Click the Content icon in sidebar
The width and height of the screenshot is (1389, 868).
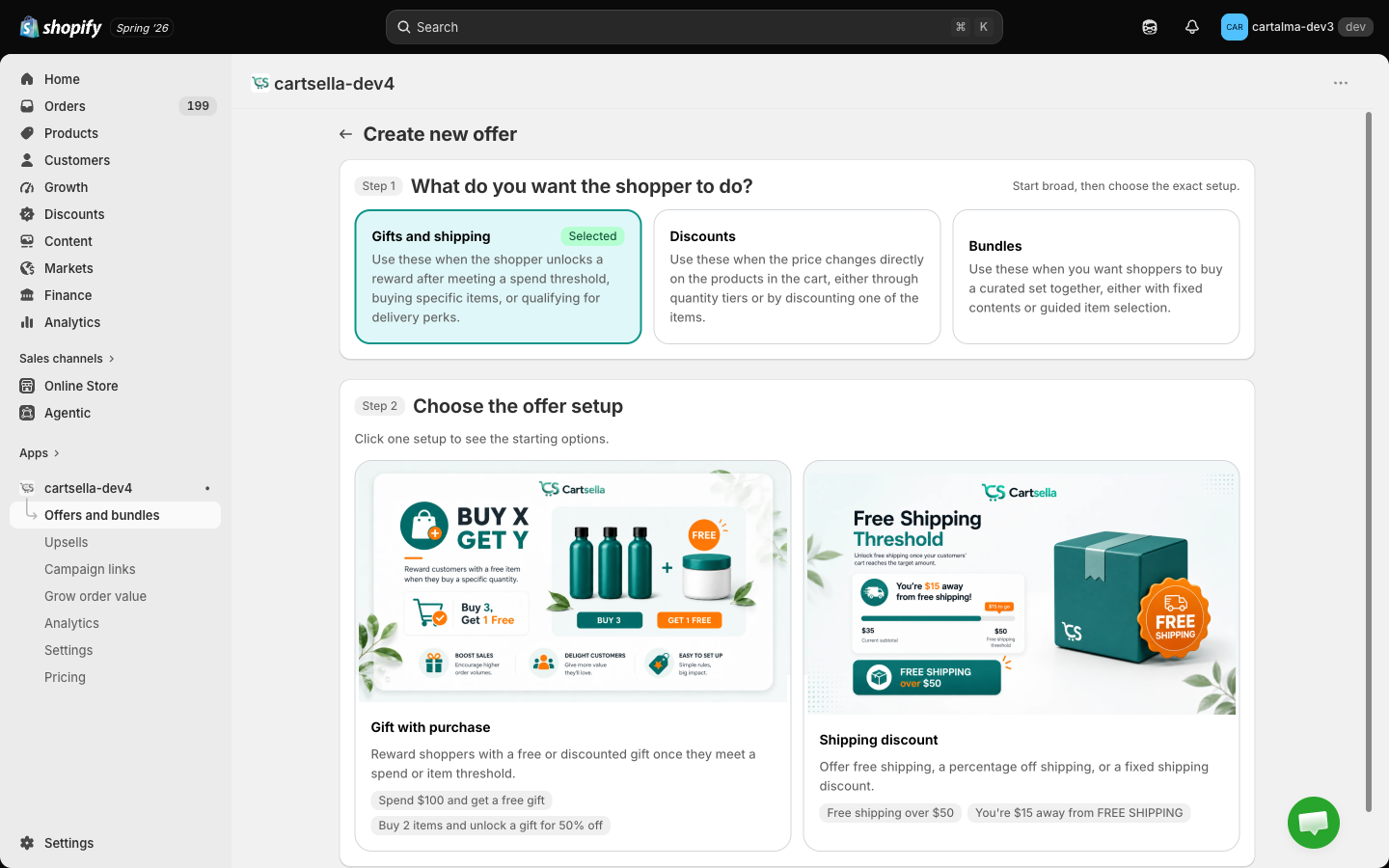coord(27,241)
